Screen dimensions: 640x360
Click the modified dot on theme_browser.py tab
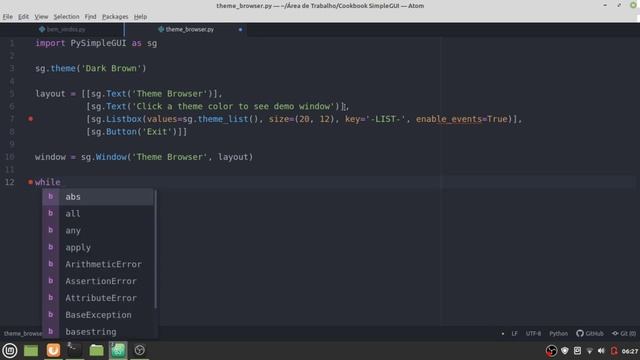(x=240, y=29)
